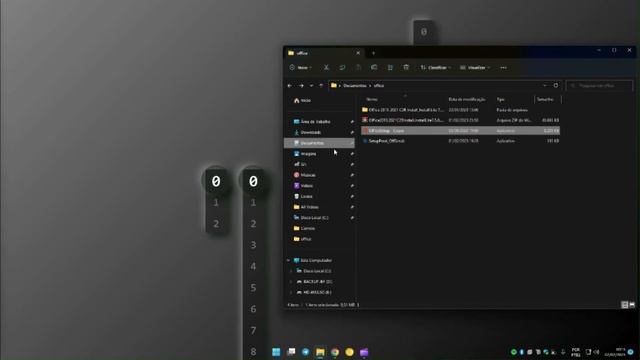
Task: Expand Disco Local (C:) under Este Computador
Action: (x=291, y=271)
